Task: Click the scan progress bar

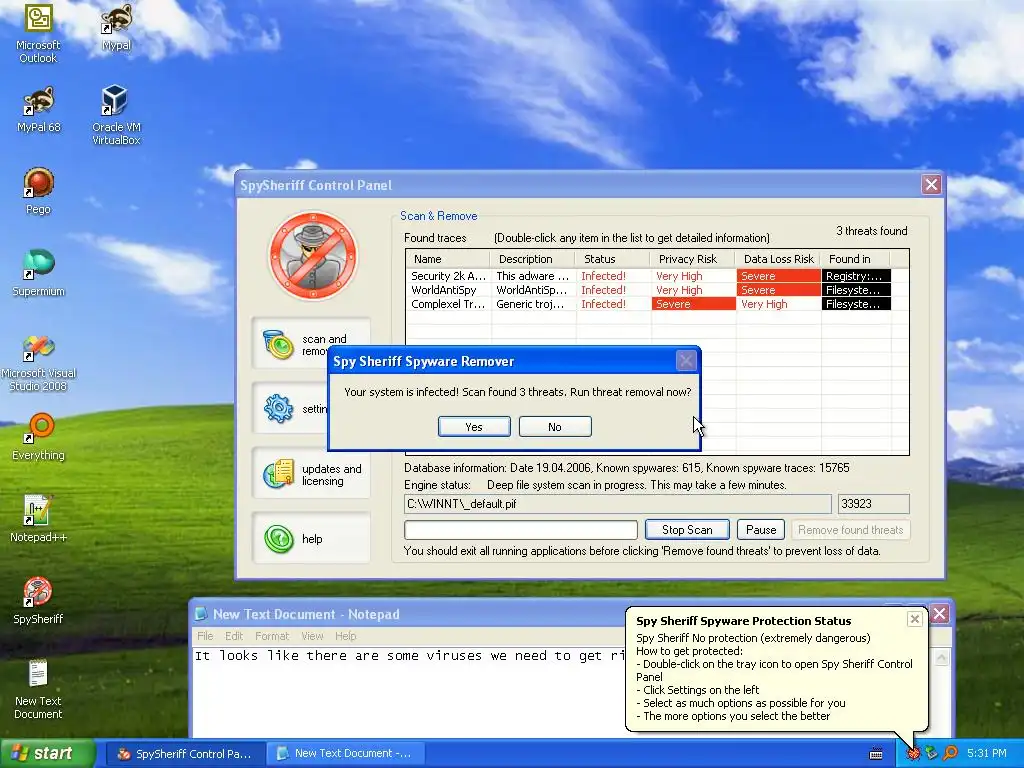Action: pyautogui.click(x=520, y=530)
